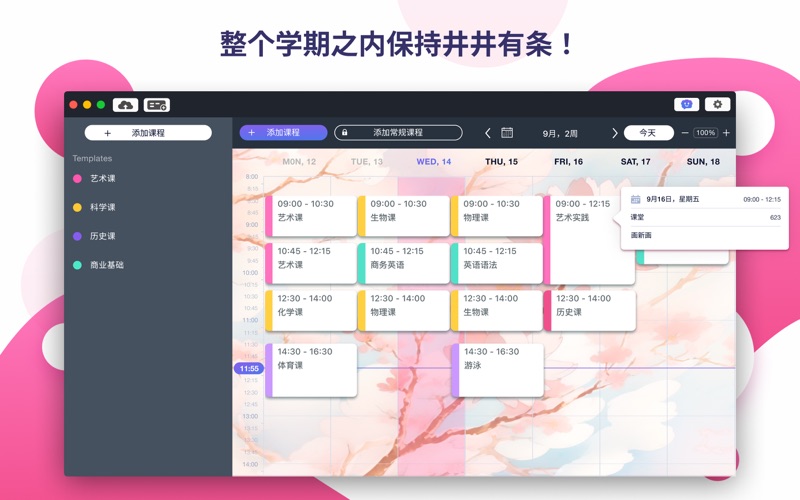The height and width of the screenshot is (500, 800).
Task: Select the 艺术课 template
Action: pyautogui.click(x=103, y=179)
